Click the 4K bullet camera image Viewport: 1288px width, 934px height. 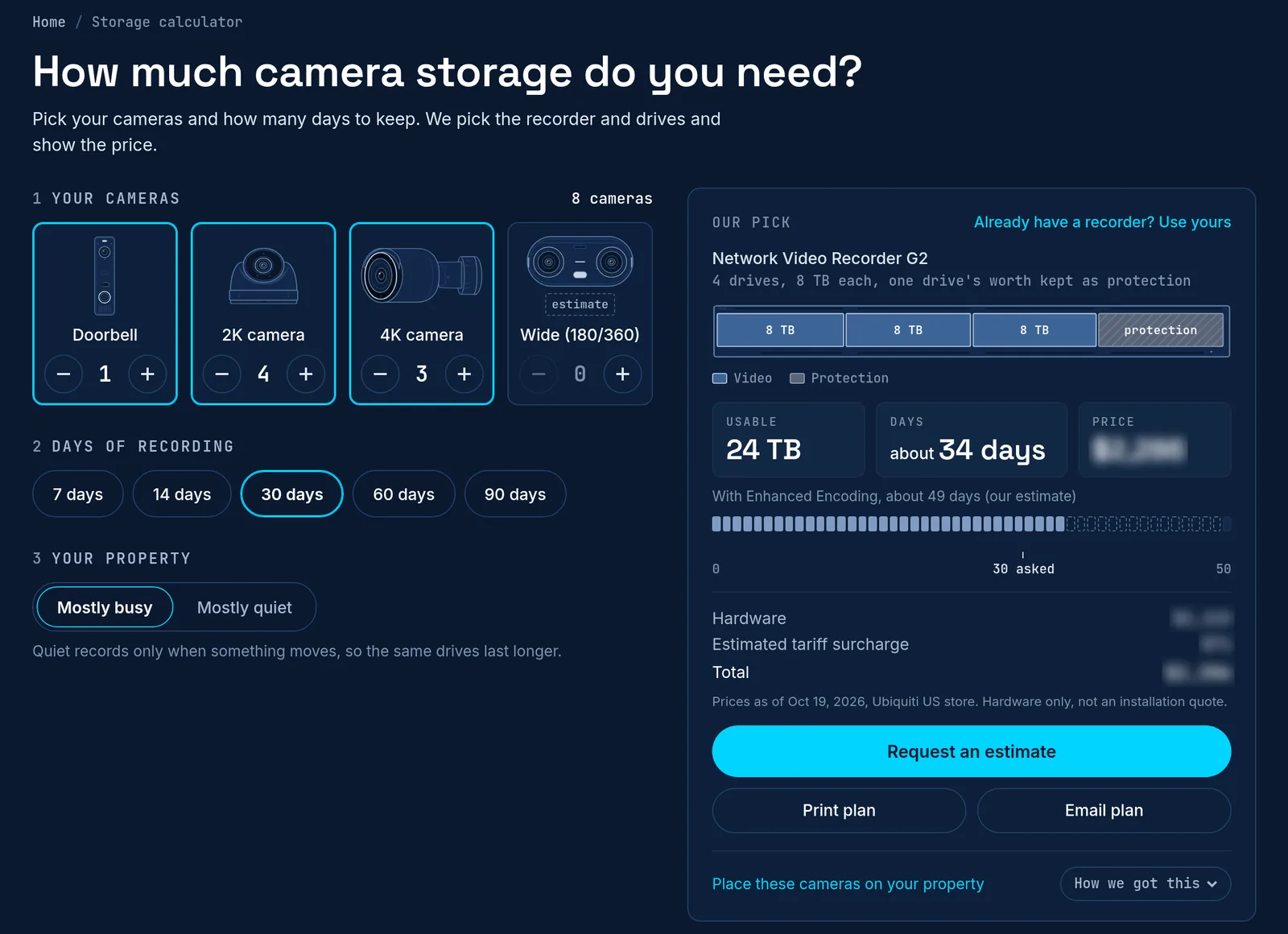(422, 275)
